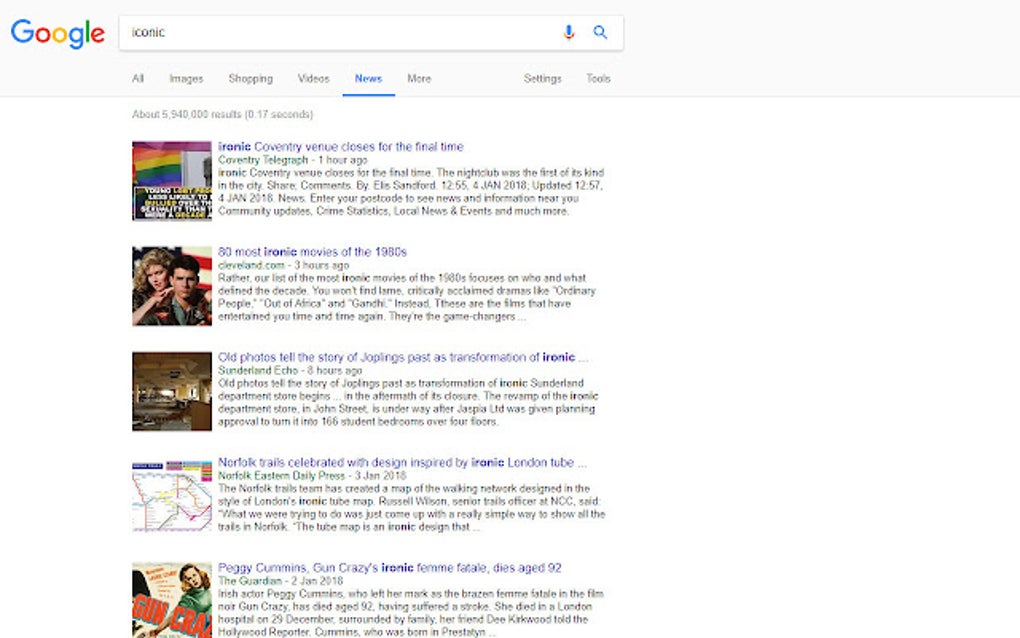Click the magnifying glass search icon
The height and width of the screenshot is (638, 1020).
[600, 31]
